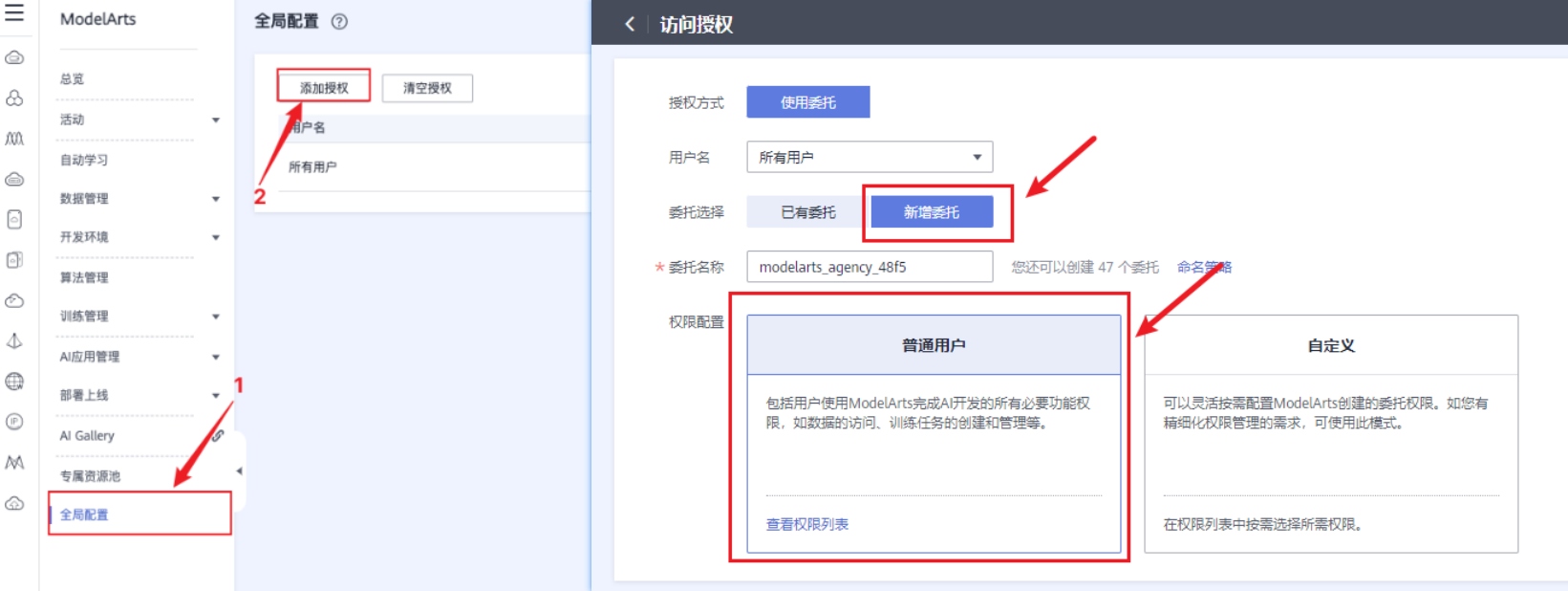The width and height of the screenshot is (1568, 591).
Task: Open the 用户名 所有用户 dropdown
Action: (870, 157)
